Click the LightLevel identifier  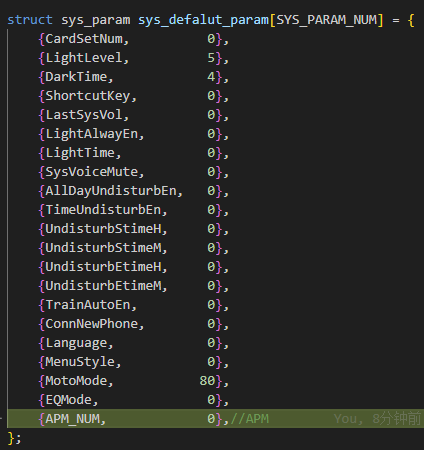[84, 58]
